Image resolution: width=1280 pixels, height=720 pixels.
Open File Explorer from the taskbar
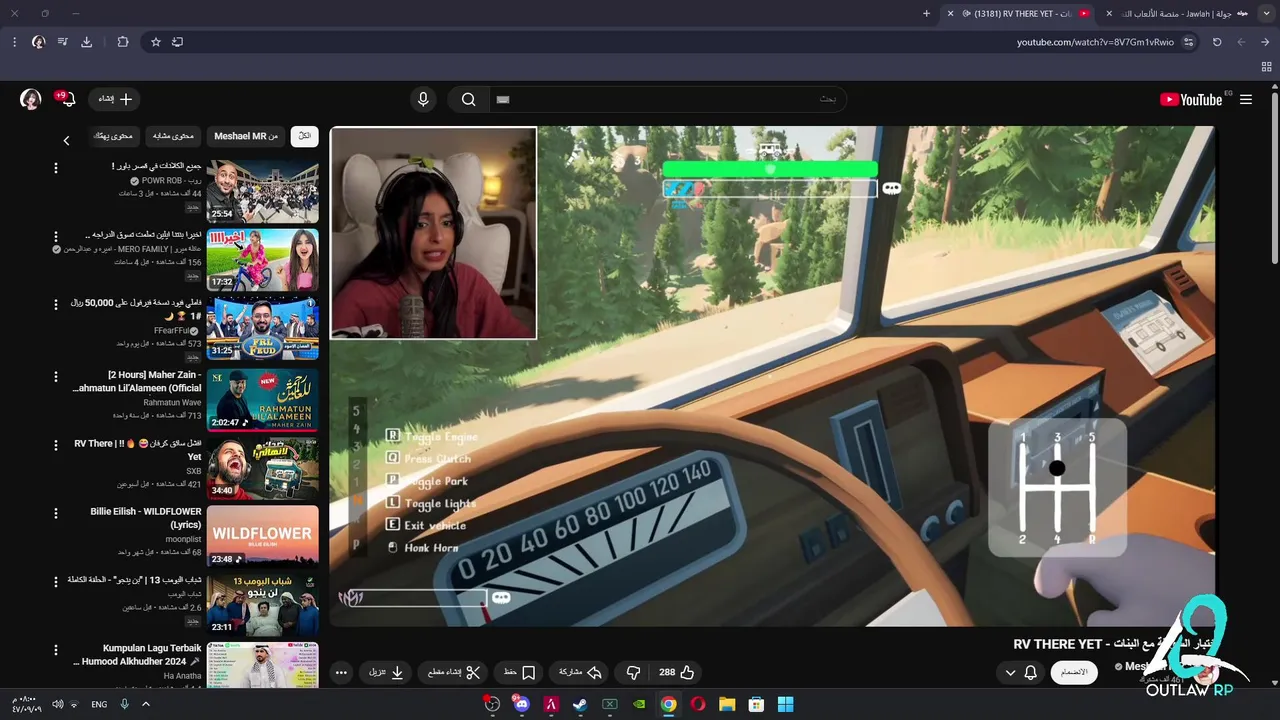[x=727, y=704]
